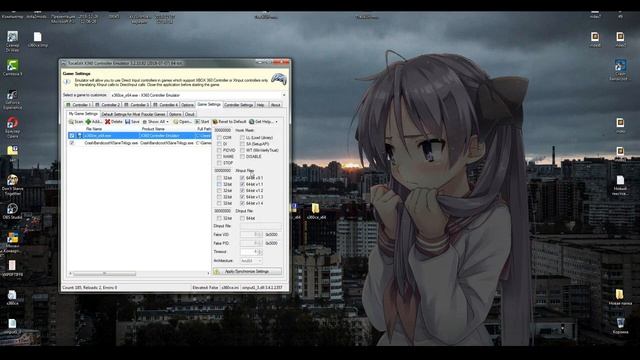Click the horizontal scrollbar in the game list

point(104,273)
